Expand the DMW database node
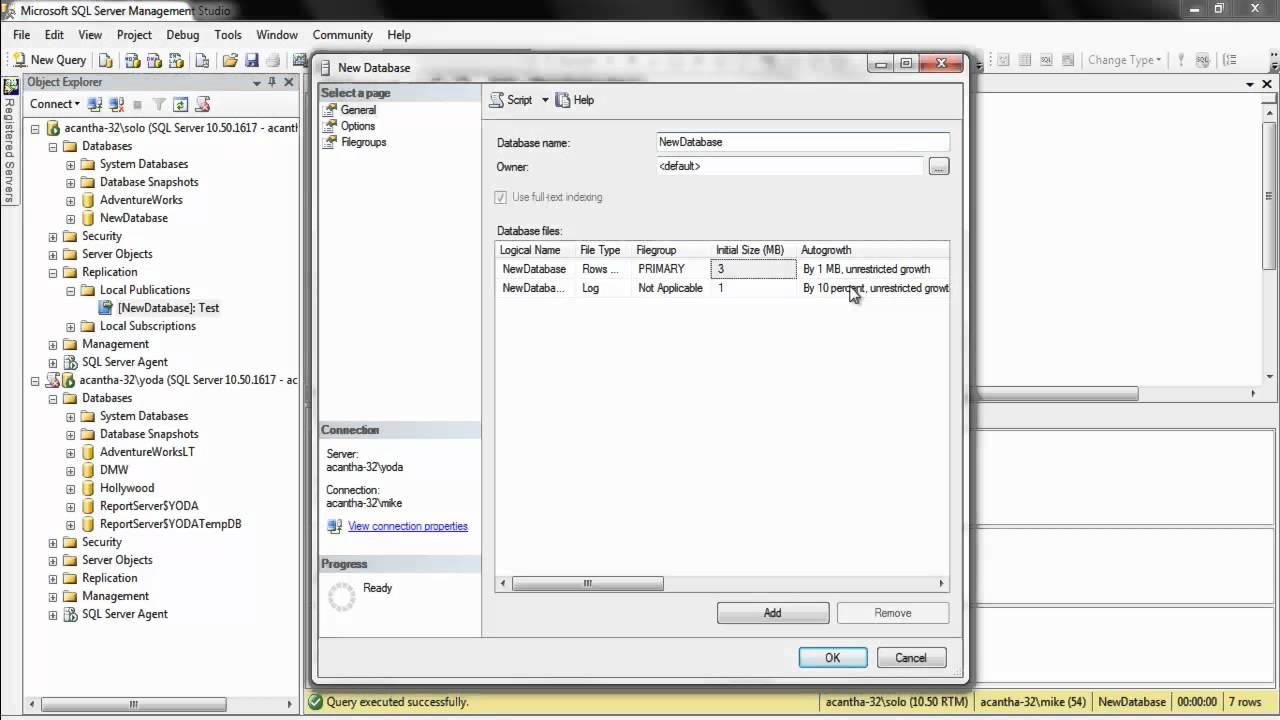 [x=70, y=470]
